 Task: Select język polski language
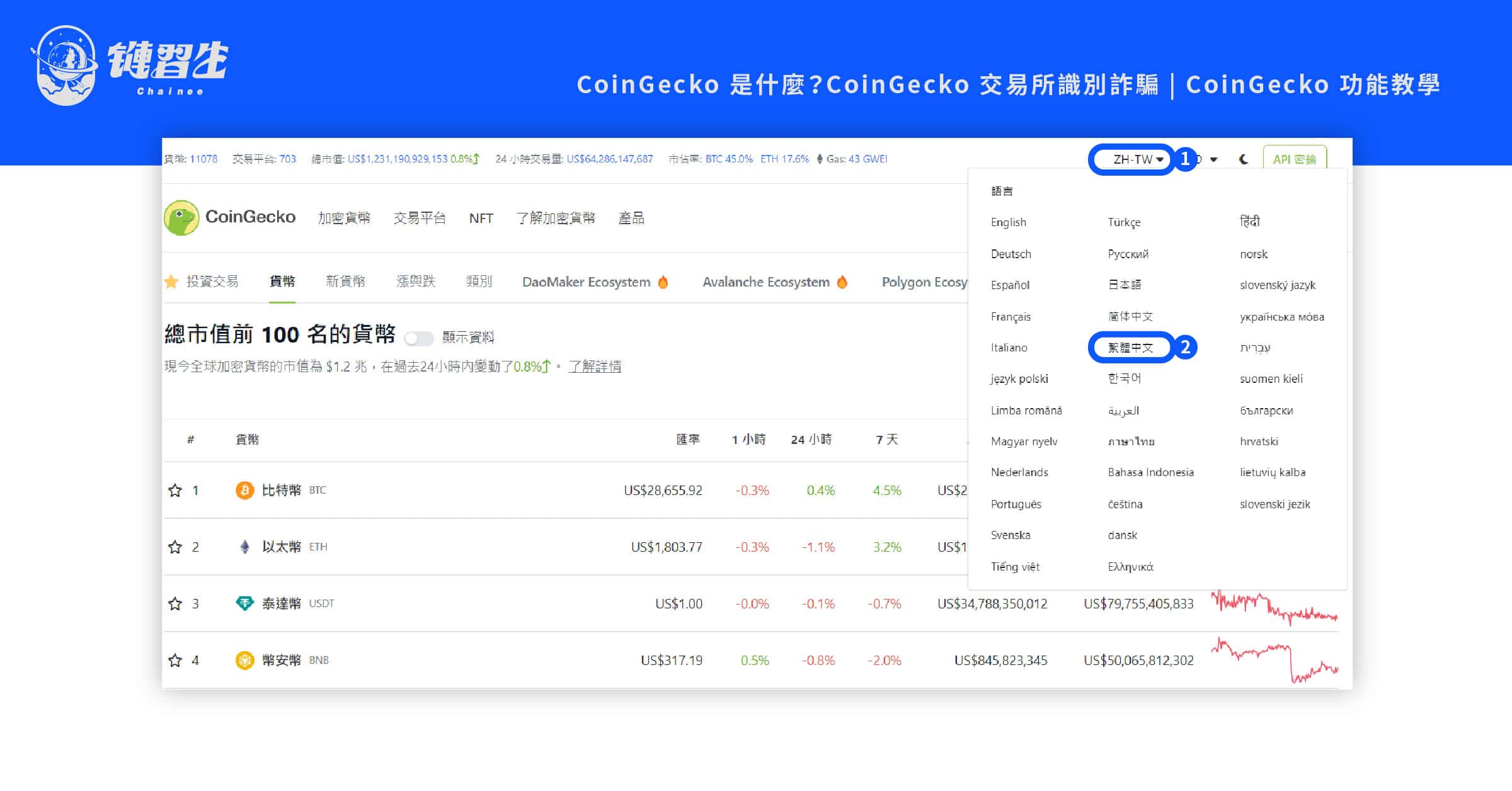click(x=1019, y=378)
